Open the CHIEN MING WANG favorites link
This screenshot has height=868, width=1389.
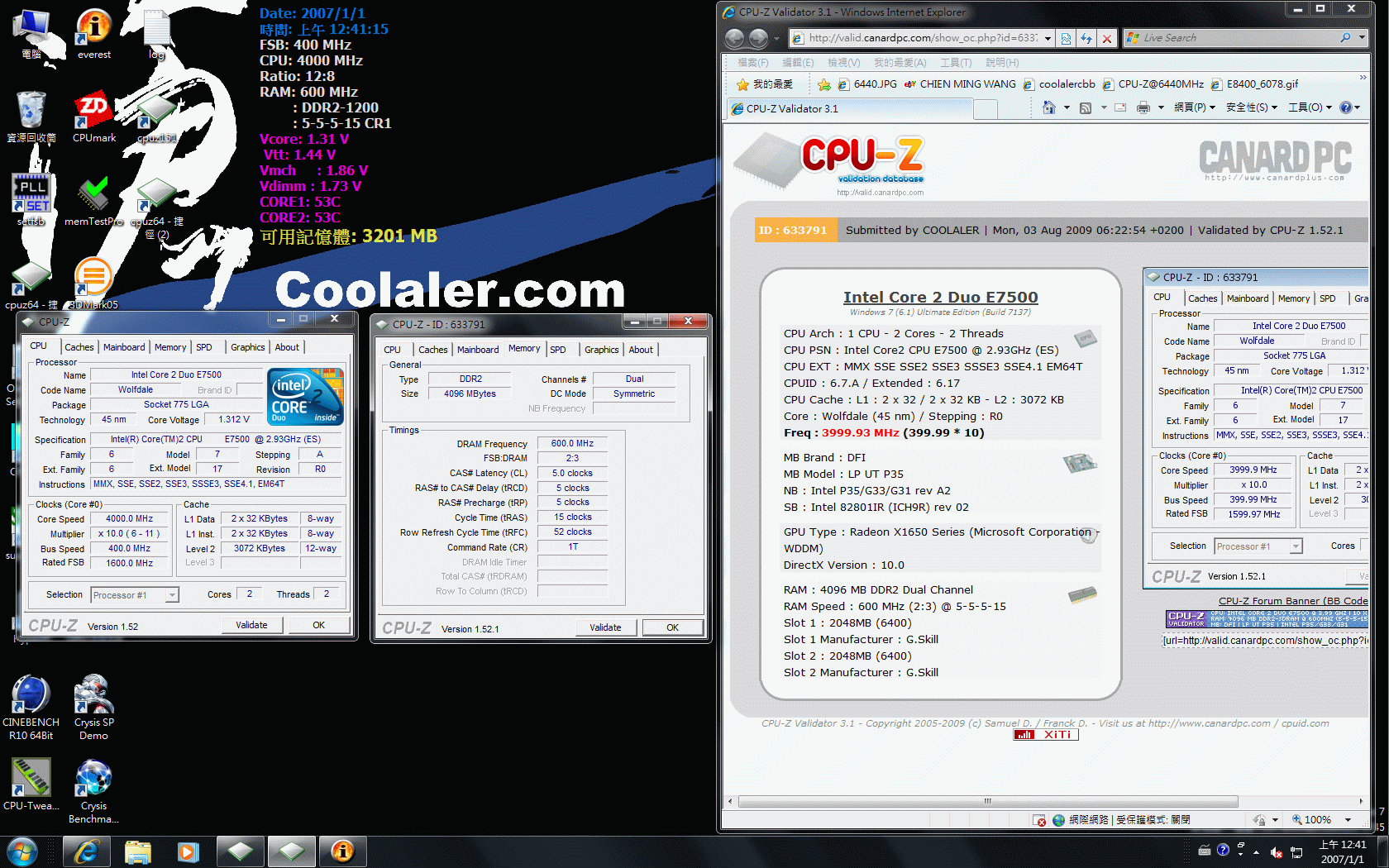(x=960, y=84)
